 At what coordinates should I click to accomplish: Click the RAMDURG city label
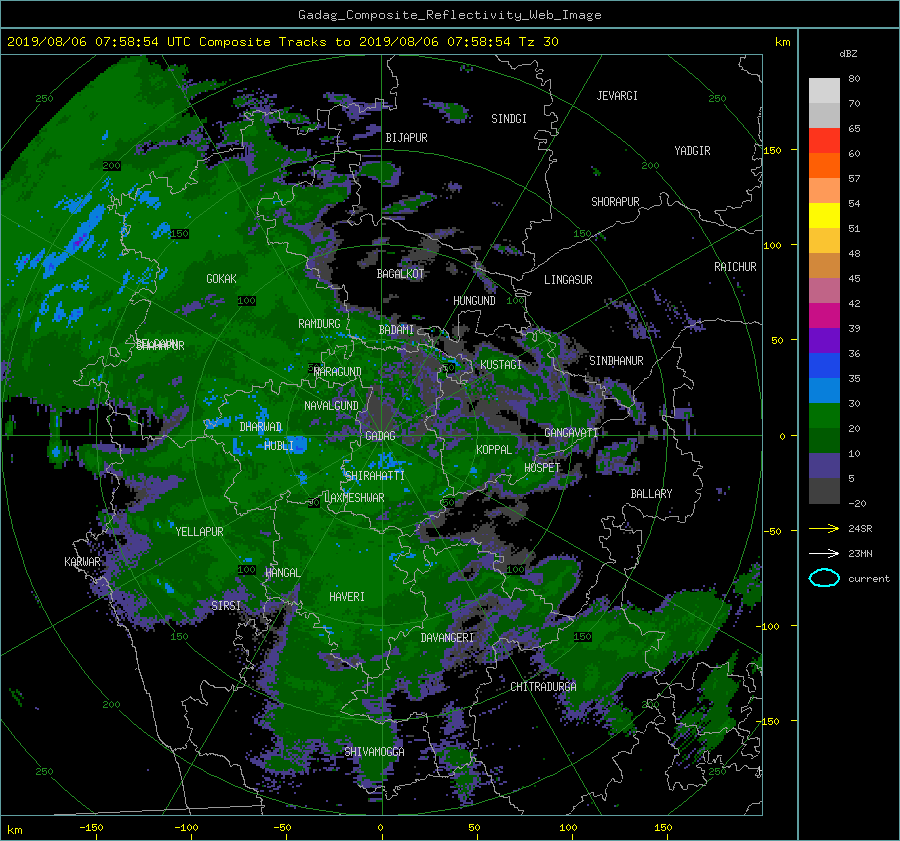coord(319,324)
